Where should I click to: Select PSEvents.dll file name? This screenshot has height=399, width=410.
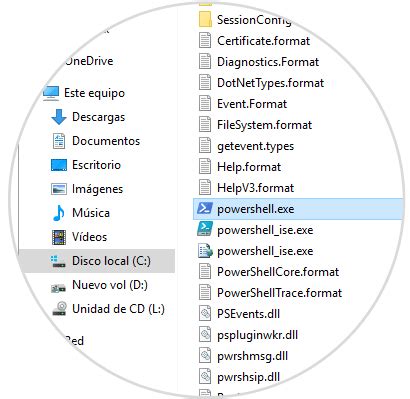(248, 314)
